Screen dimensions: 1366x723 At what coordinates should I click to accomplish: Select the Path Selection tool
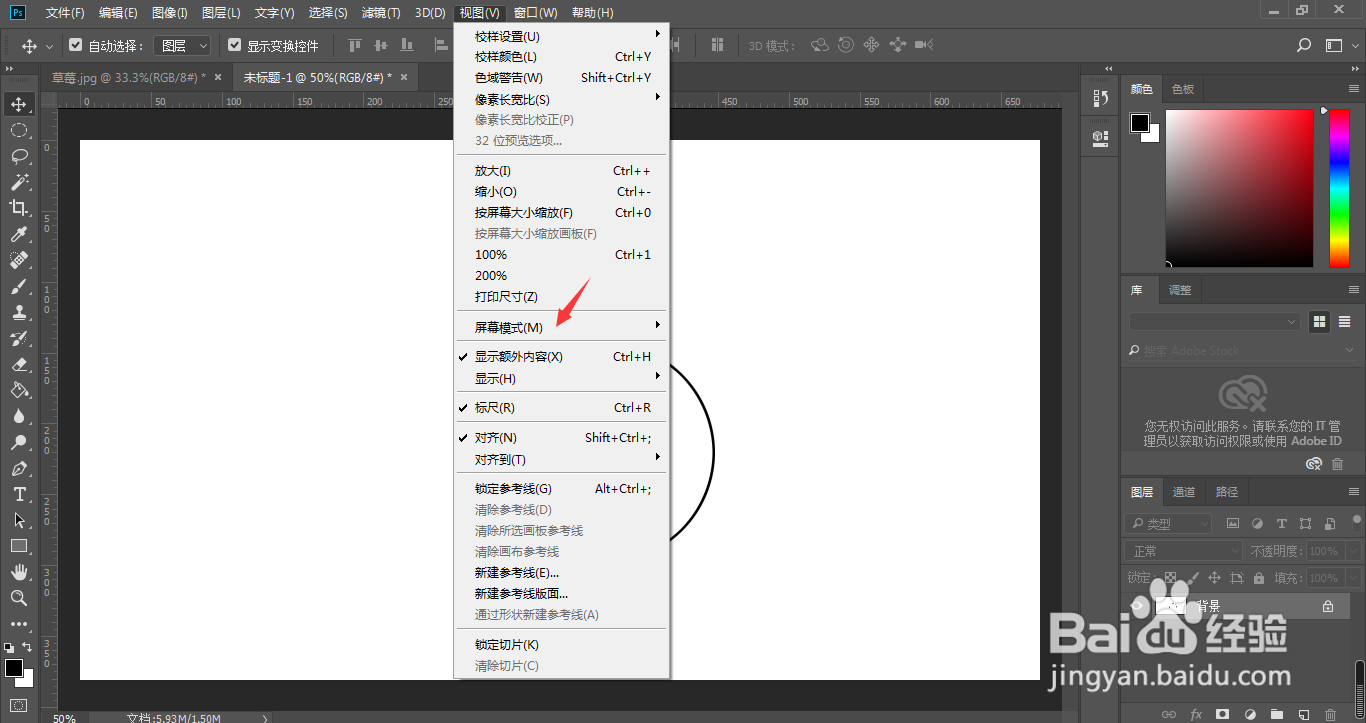(x=19, y=520)
